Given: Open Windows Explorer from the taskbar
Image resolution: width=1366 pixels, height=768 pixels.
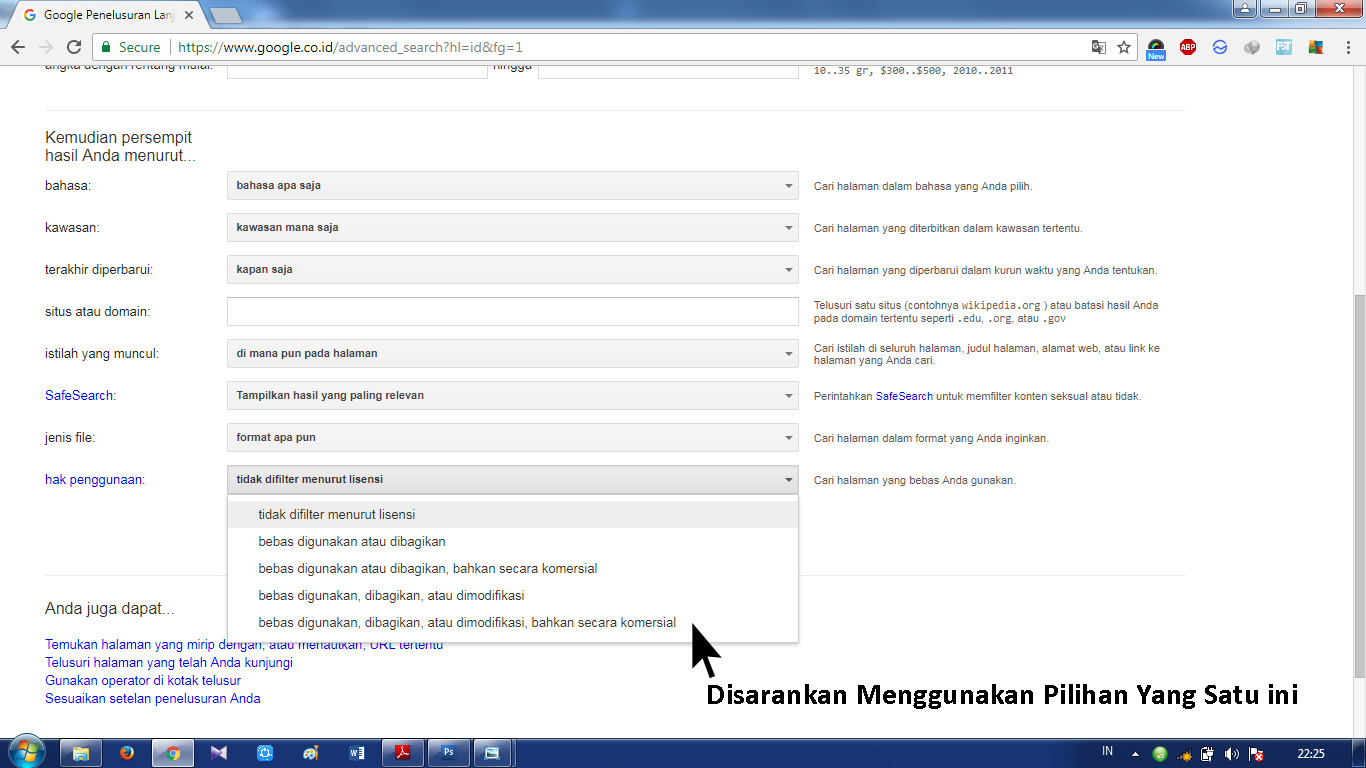Looking at the screenshot, I should click(x=81, y=753).
